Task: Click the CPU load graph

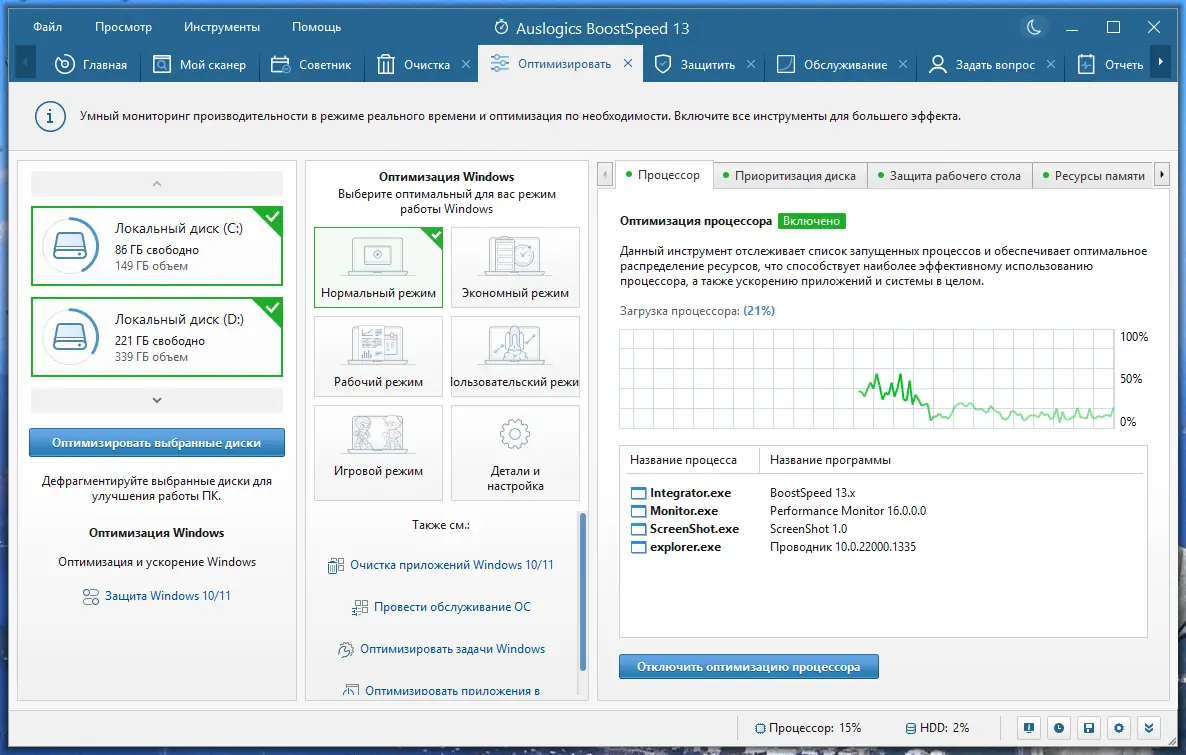Action: [x=867, y=379]
